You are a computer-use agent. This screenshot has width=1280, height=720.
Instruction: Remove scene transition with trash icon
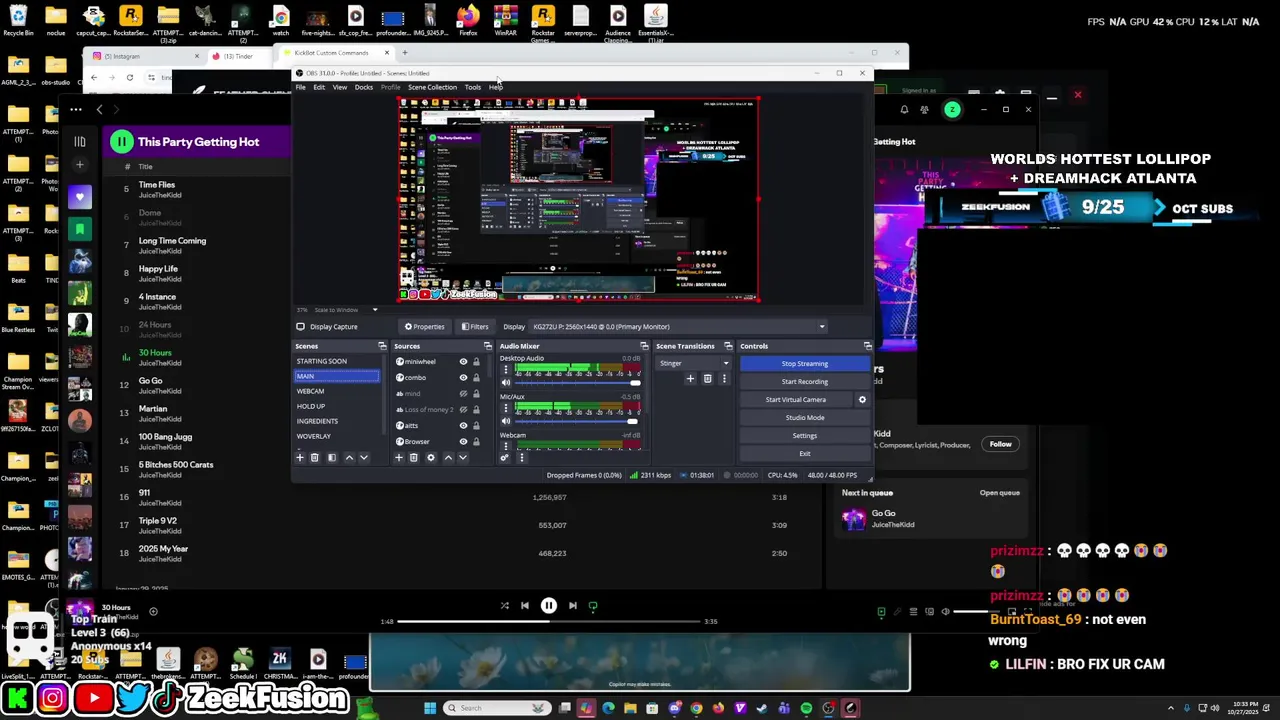707,378
